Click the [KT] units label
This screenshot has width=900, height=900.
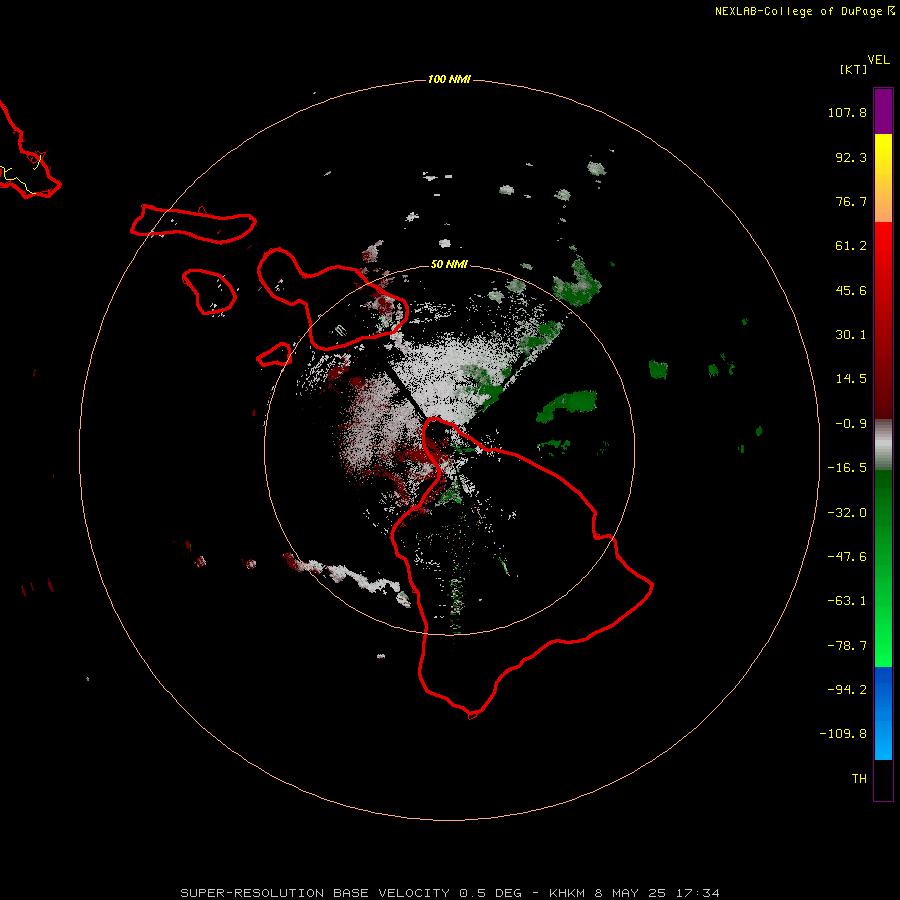pyautogui.click(x=853, y=69)
